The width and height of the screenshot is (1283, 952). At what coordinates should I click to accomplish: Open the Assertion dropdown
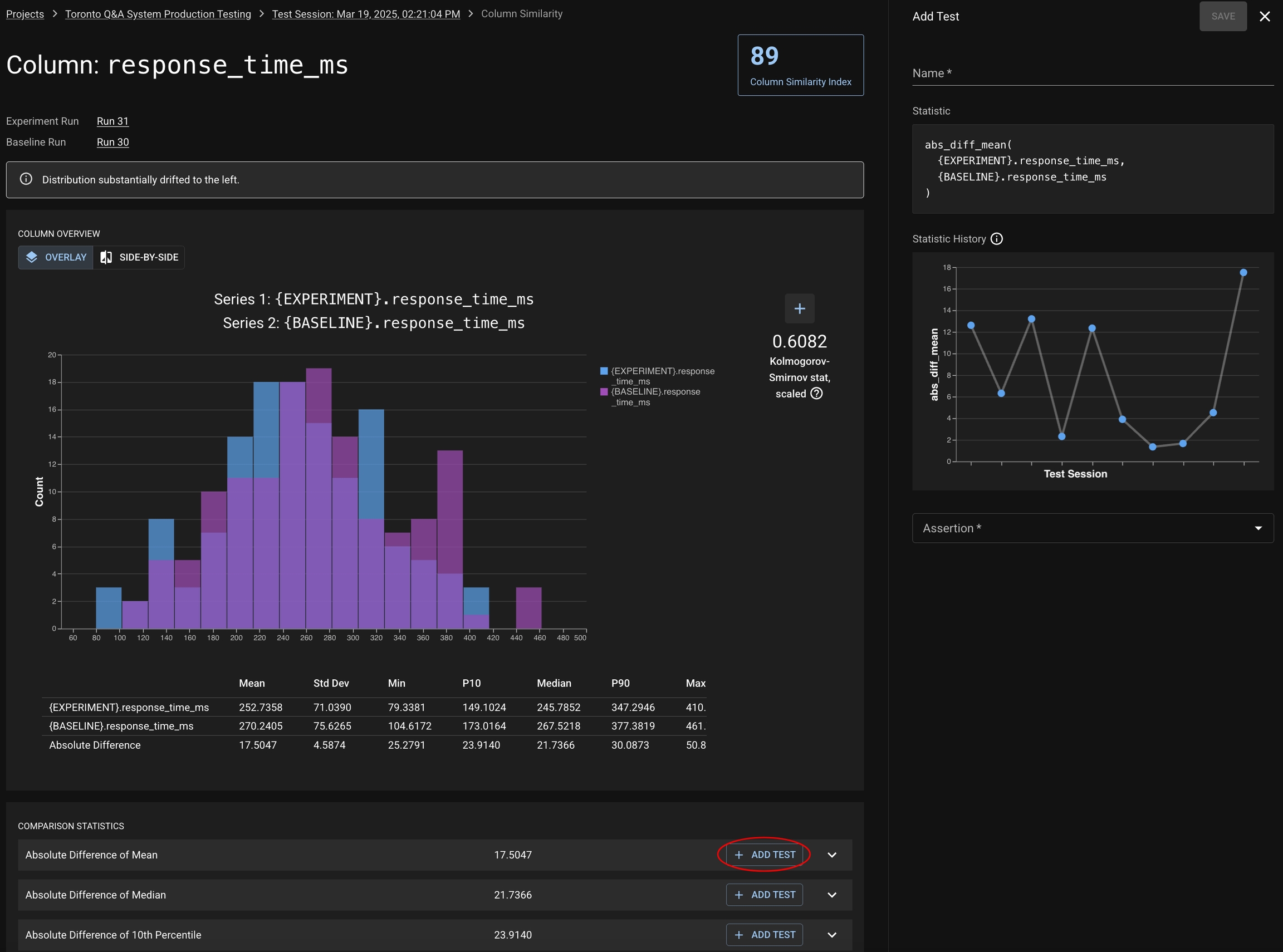coord(1092,528)
